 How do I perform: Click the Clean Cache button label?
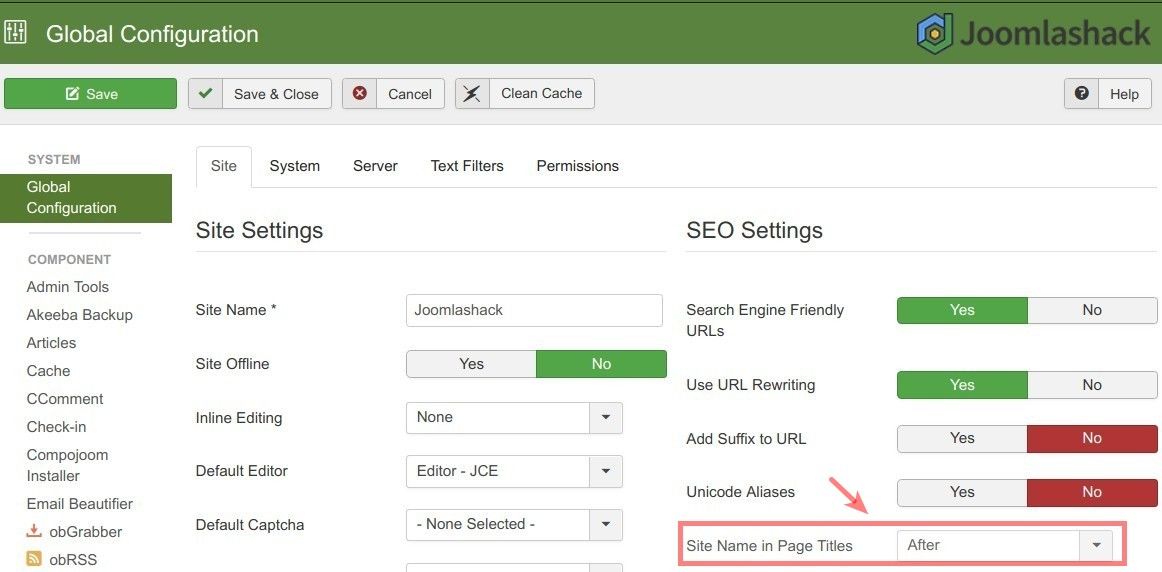(542, 93)
